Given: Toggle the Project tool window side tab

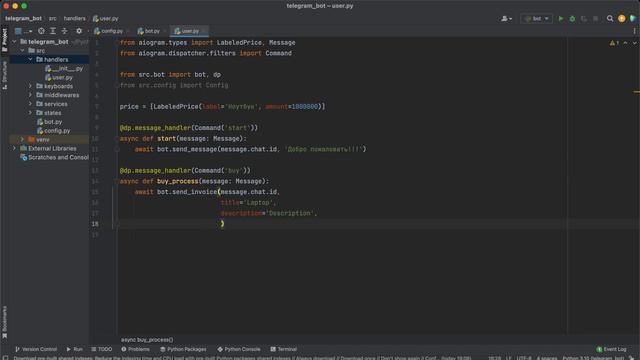Looking at the screenshot, I should tap(4, 40).
